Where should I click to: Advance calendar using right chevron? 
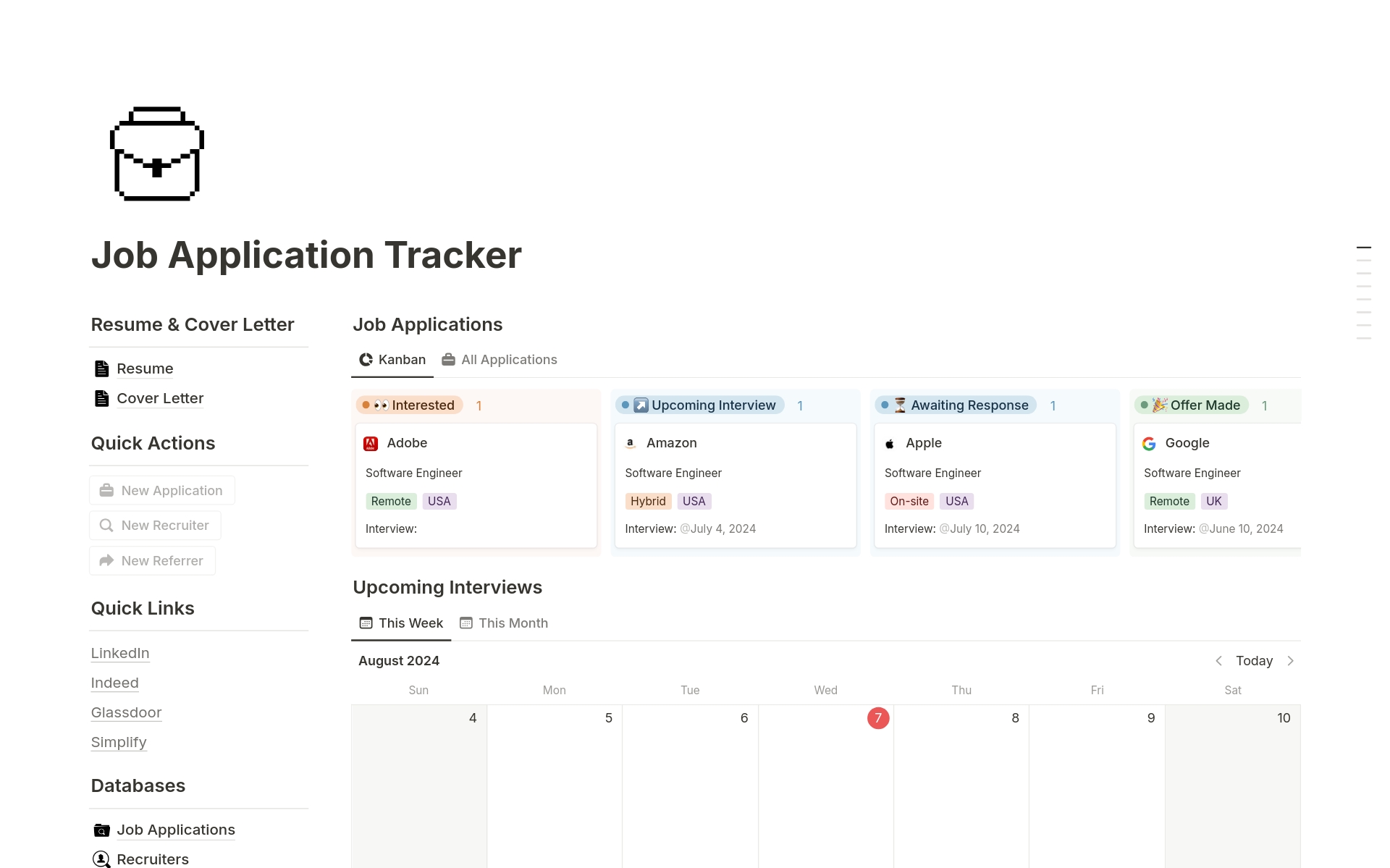1292,660
